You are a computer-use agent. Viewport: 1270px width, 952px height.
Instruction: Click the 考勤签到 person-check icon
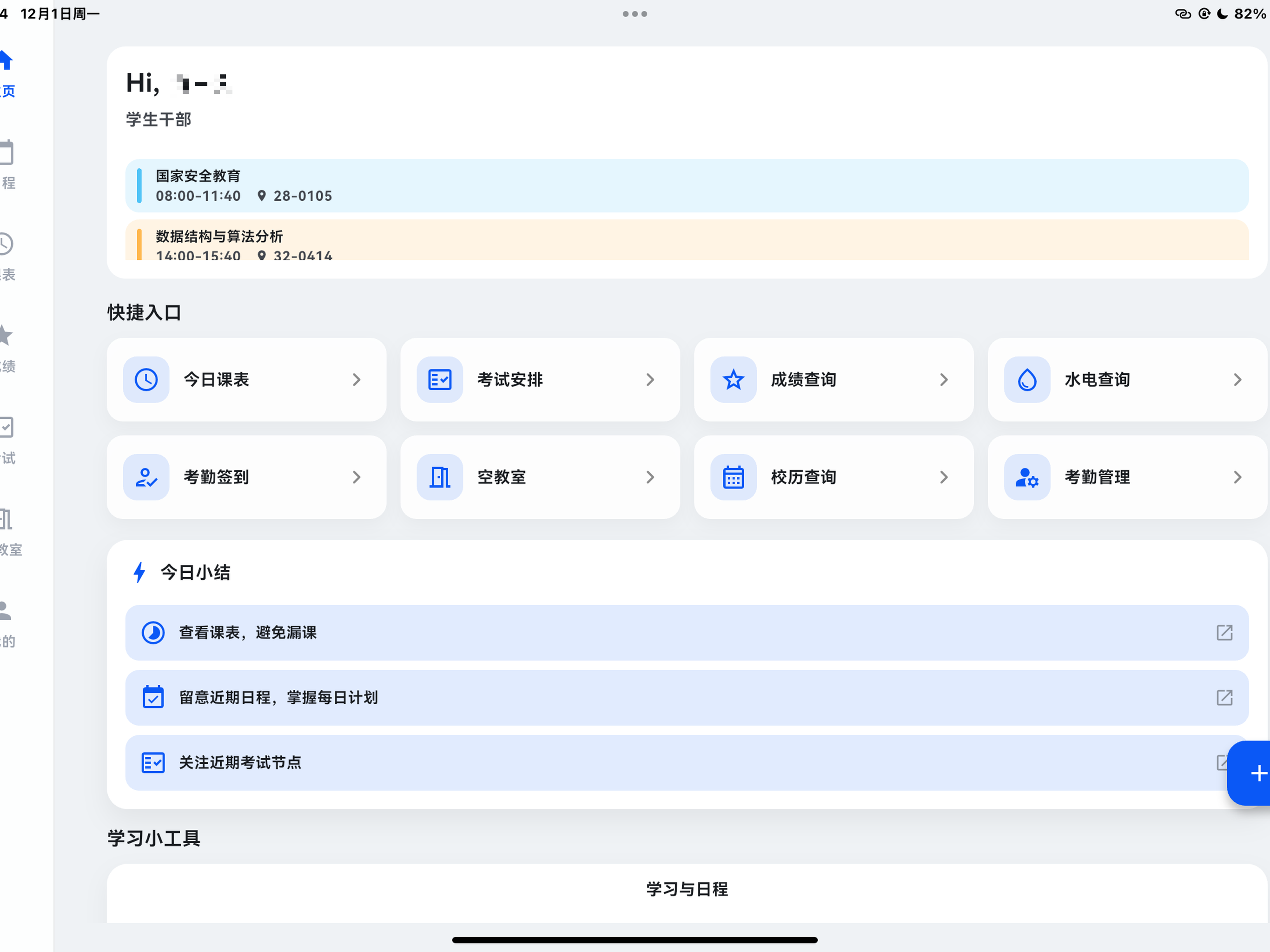[146, 477]
